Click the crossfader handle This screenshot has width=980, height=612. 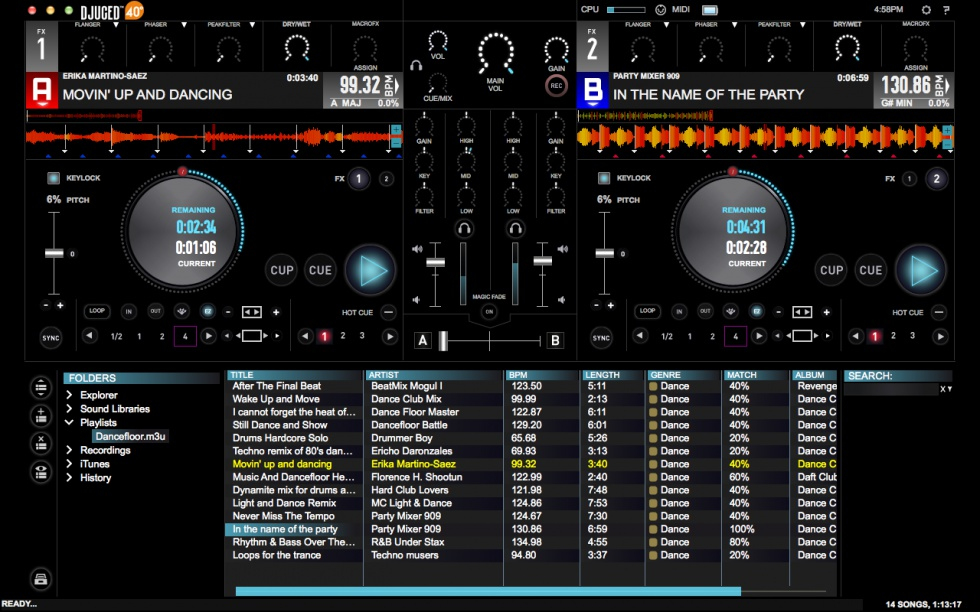point(443,341)
